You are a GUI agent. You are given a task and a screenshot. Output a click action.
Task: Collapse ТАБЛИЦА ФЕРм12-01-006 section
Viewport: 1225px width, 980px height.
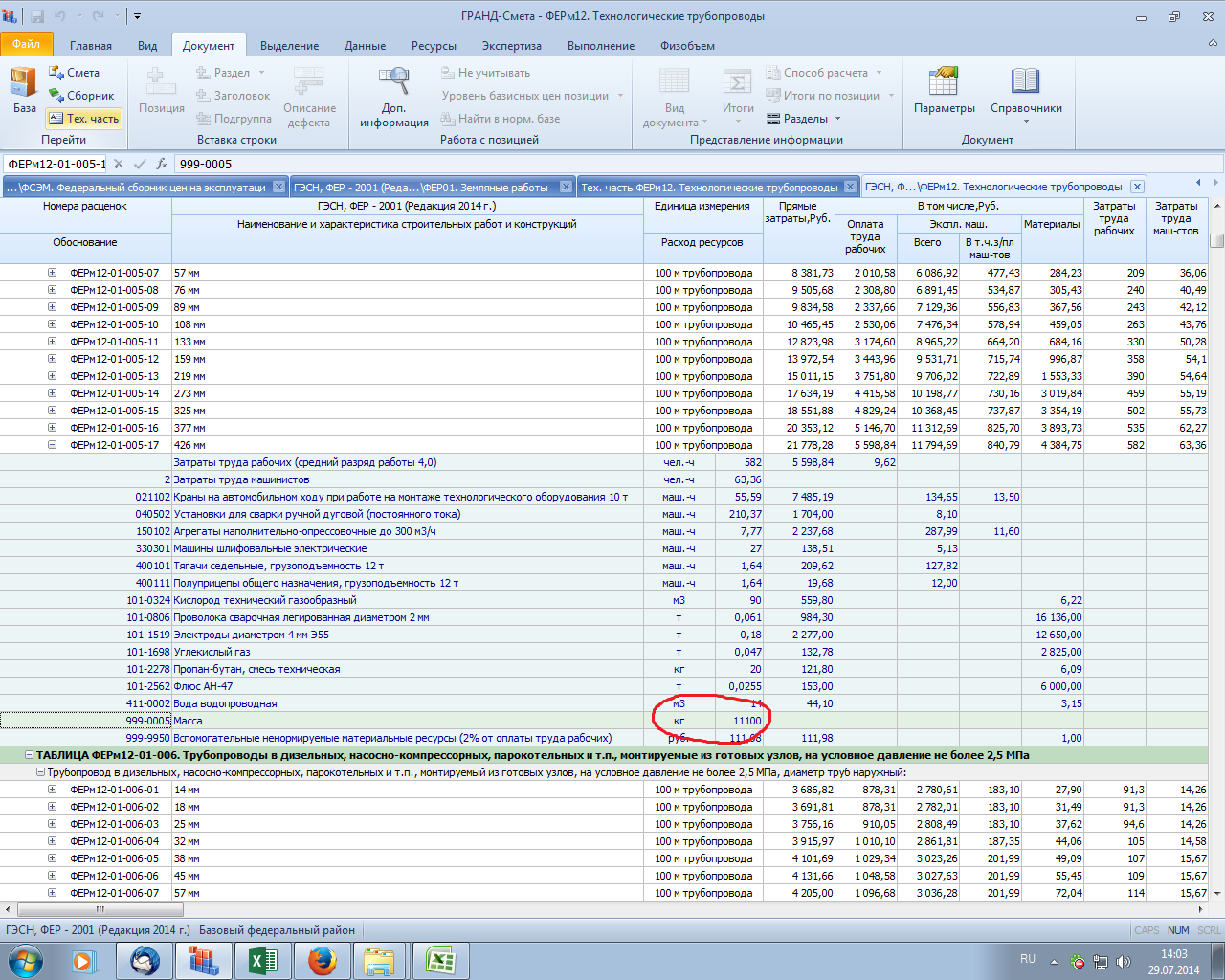tap(29, 755)
